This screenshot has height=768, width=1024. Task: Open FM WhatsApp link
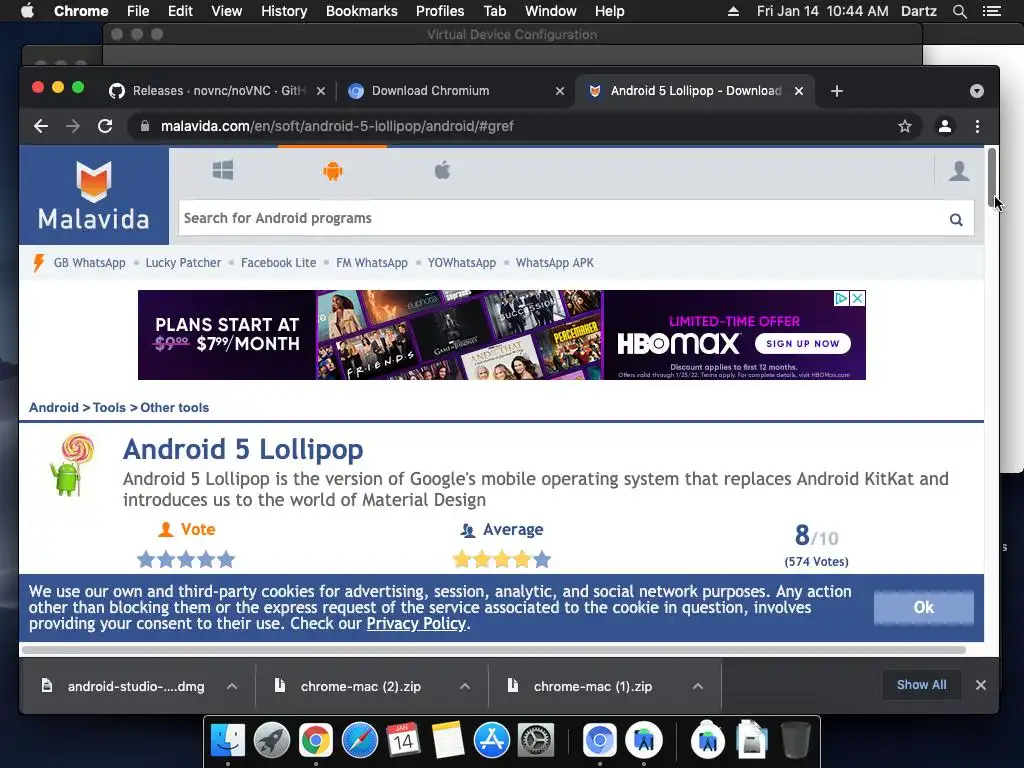(x=372, y=263)
